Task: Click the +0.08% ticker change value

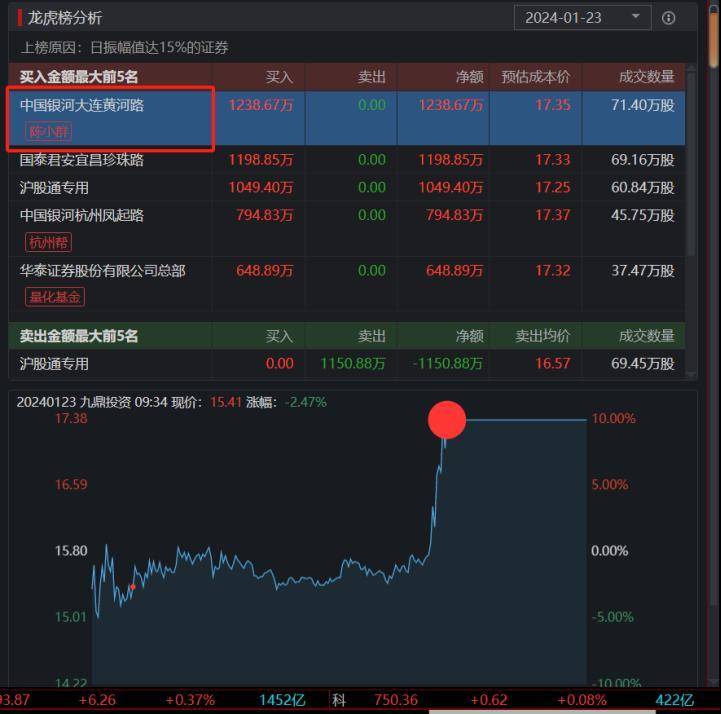Action: (x=582, y=700)
